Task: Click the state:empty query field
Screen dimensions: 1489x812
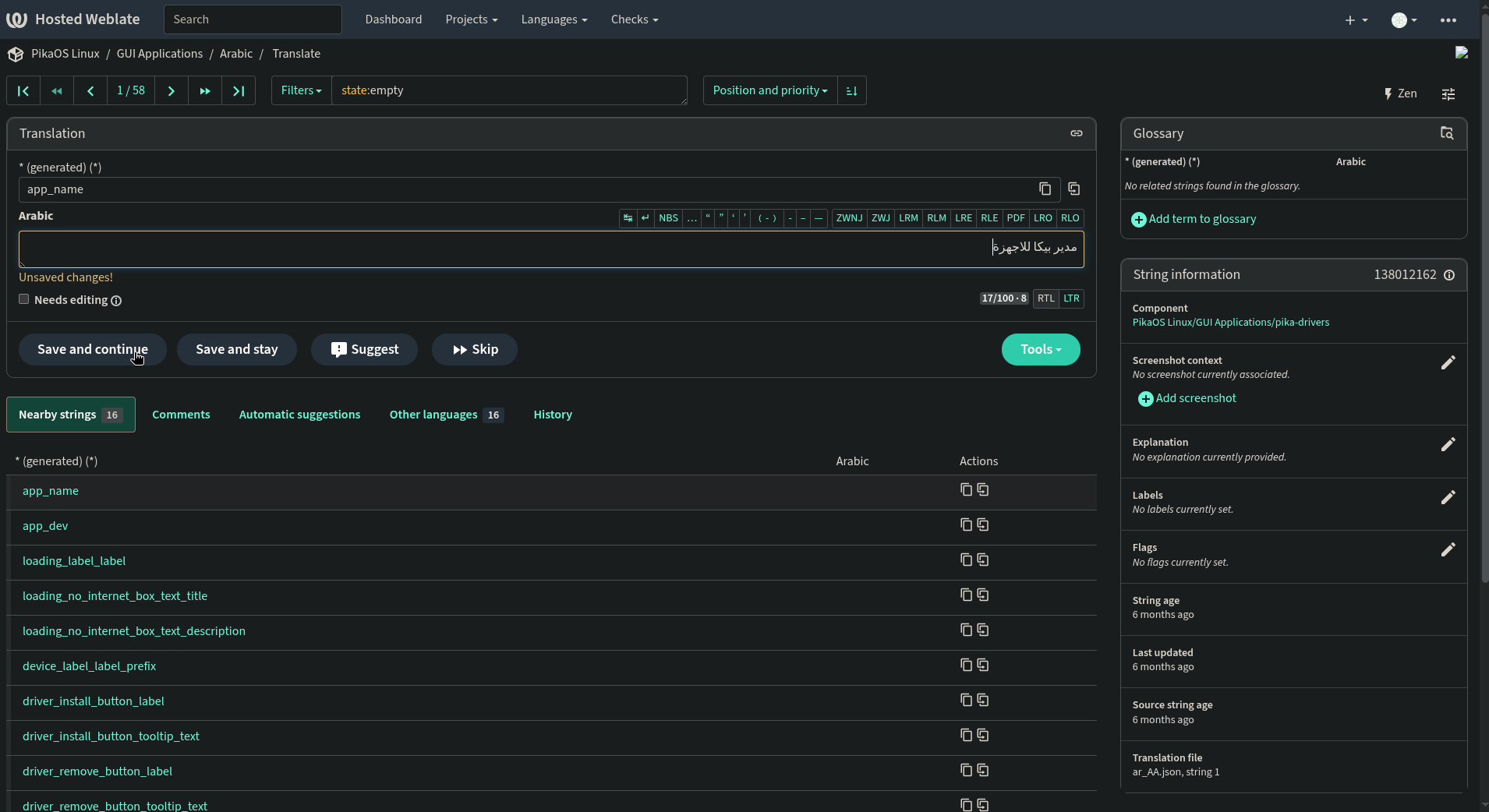Action: (509, 90)
